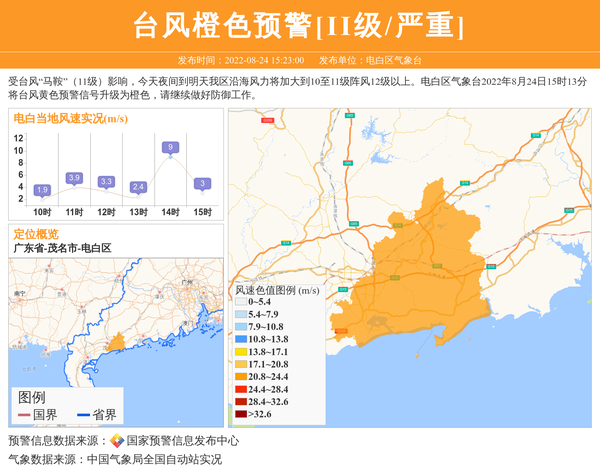Click the 13时 data point labeled 2.4
The width and height of the screenshot is (600, 471).
(138, 187)
